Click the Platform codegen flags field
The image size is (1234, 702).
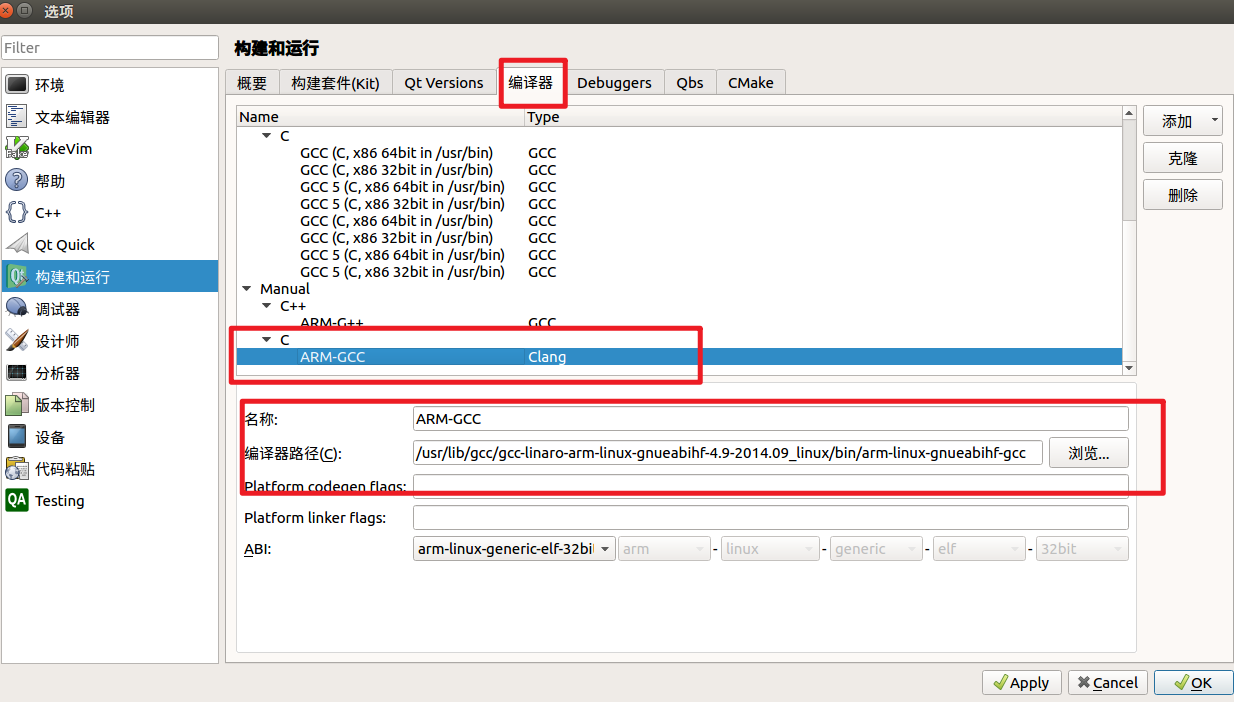coord(770,486)
